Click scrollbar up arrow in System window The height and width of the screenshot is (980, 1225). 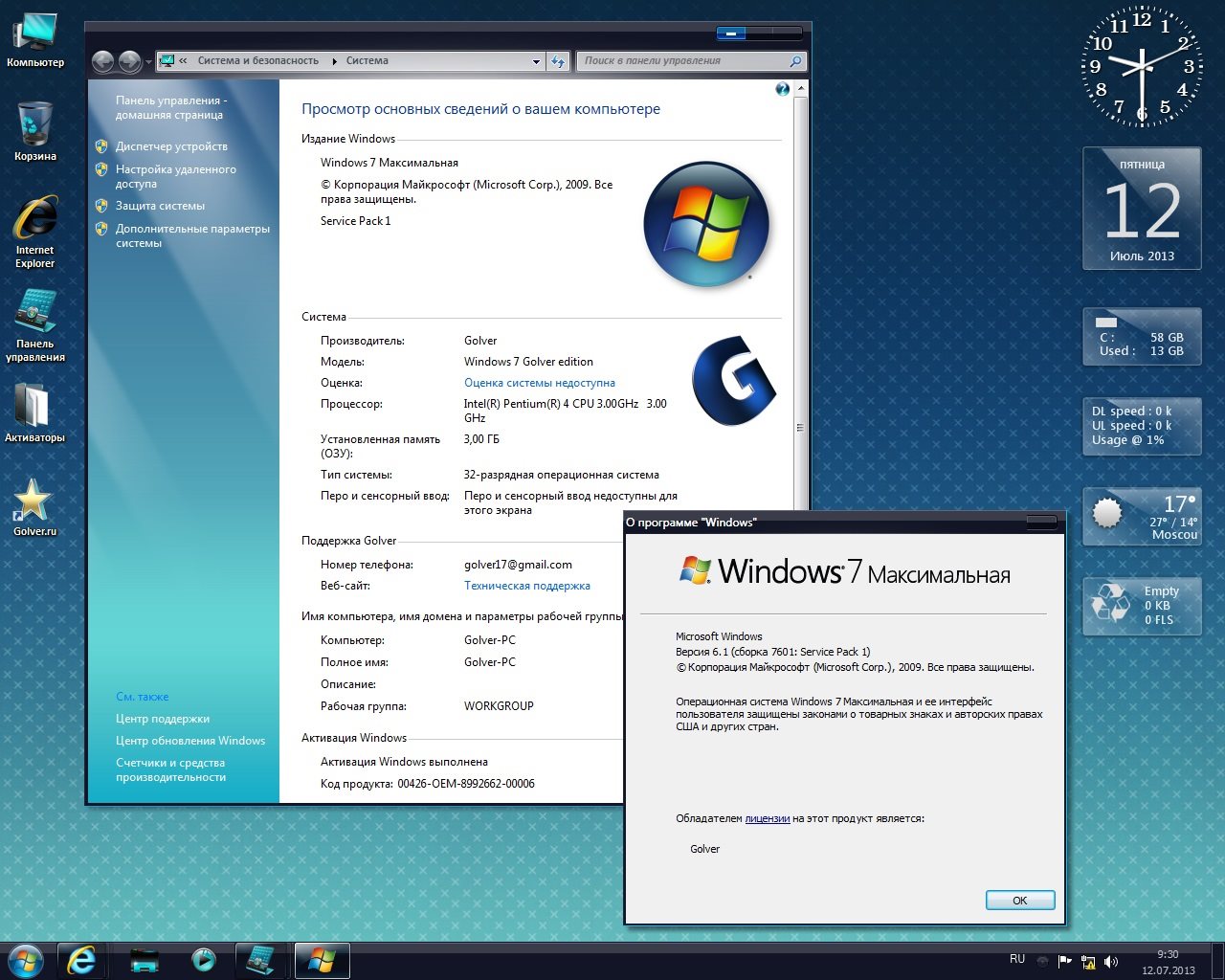(801, 88)
